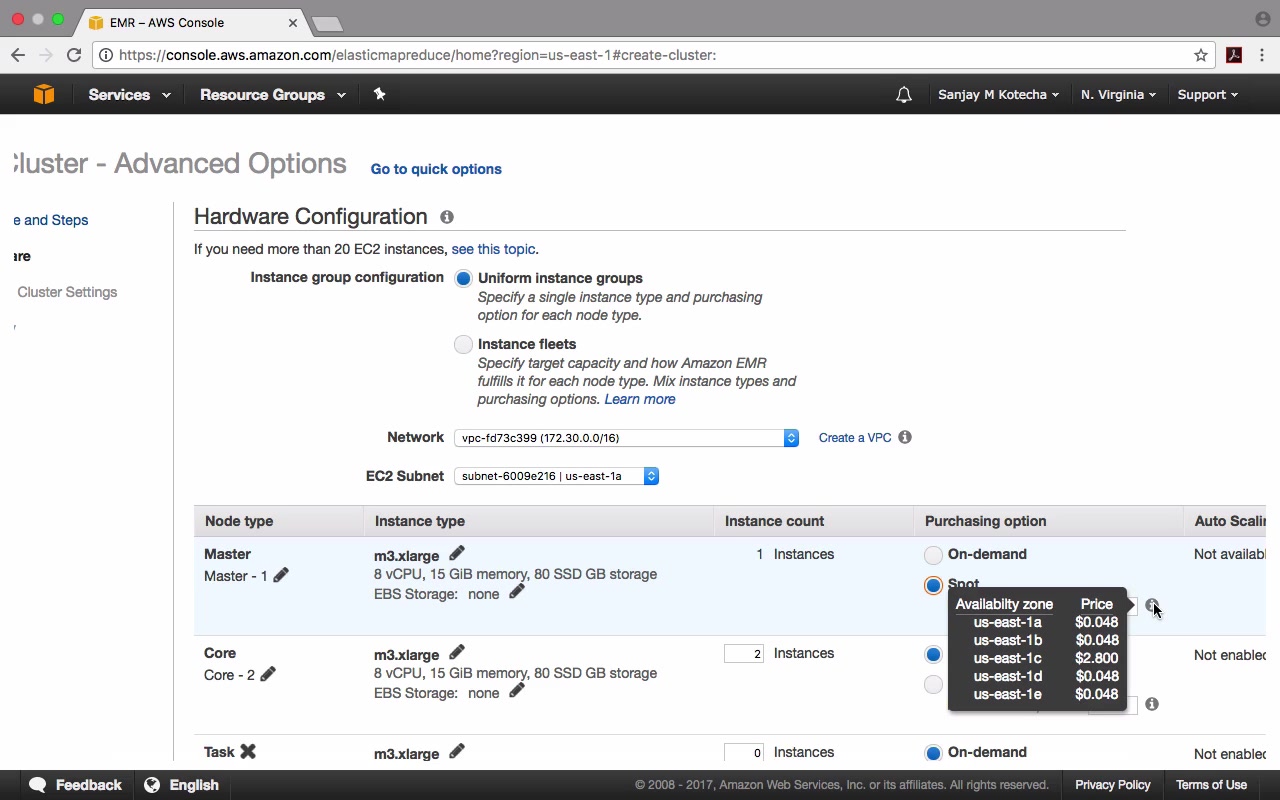Image resolution: width=1280 pixels, height=800 pixels.
Task: Click the us-east-1e row in price tooltip
Action: coord(1036,694)
